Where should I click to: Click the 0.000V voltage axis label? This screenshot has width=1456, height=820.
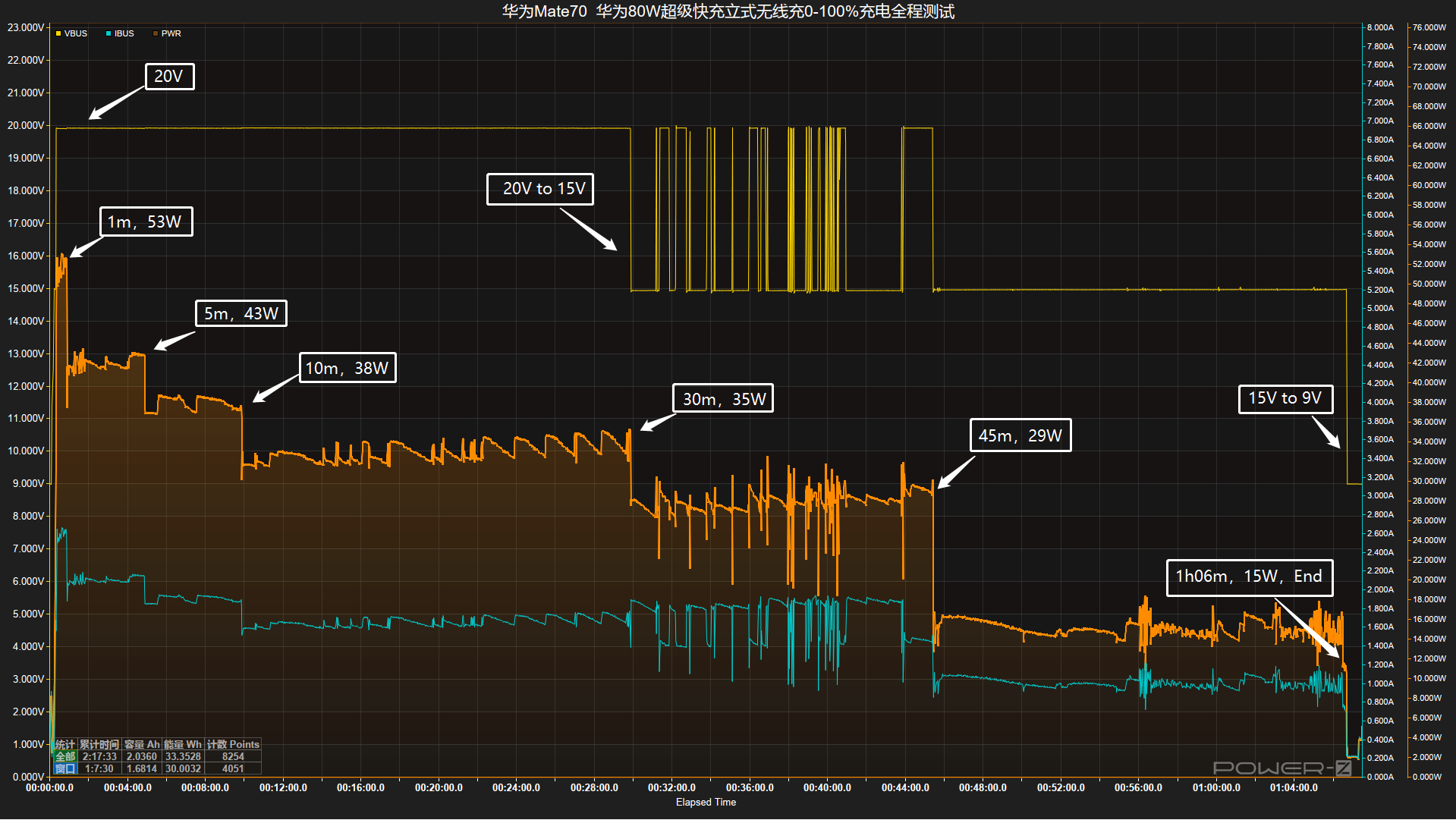pyautogui.click(x=28, y=777)
